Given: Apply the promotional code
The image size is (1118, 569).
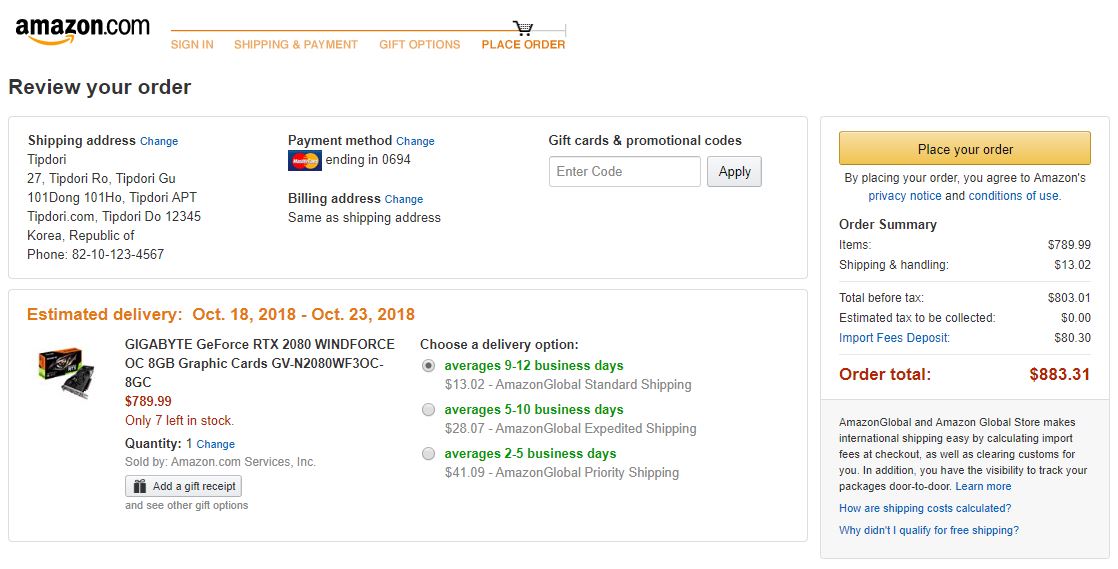Looking at the screenshot, I should 734,172.
